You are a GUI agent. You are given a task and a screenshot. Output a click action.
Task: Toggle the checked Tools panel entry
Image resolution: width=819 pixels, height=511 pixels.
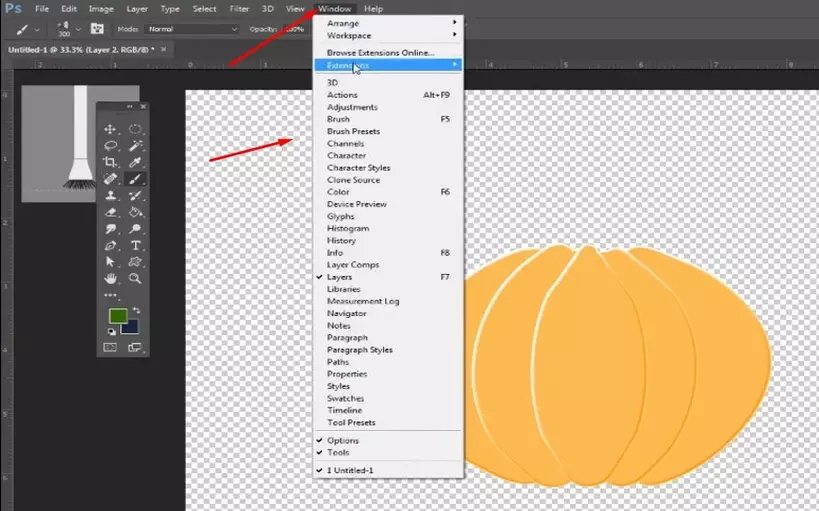(x=388, y=452)
